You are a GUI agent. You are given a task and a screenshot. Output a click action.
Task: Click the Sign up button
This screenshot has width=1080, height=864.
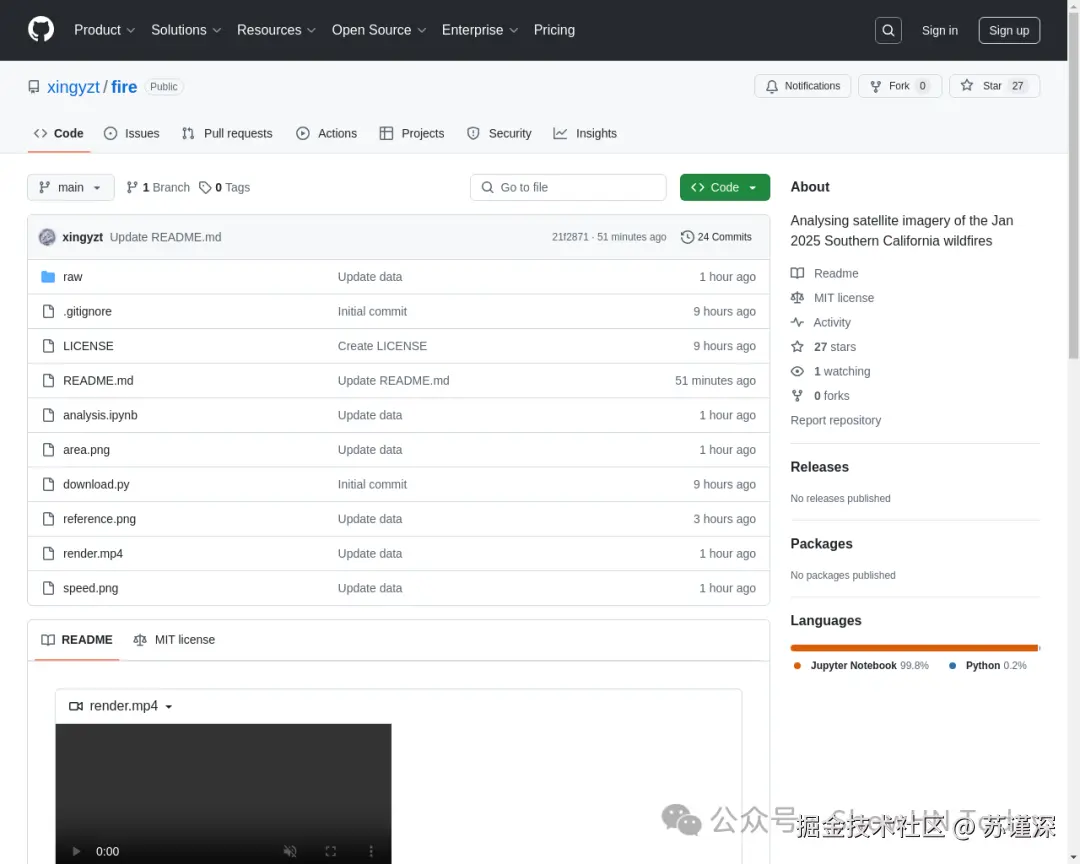1009,30
